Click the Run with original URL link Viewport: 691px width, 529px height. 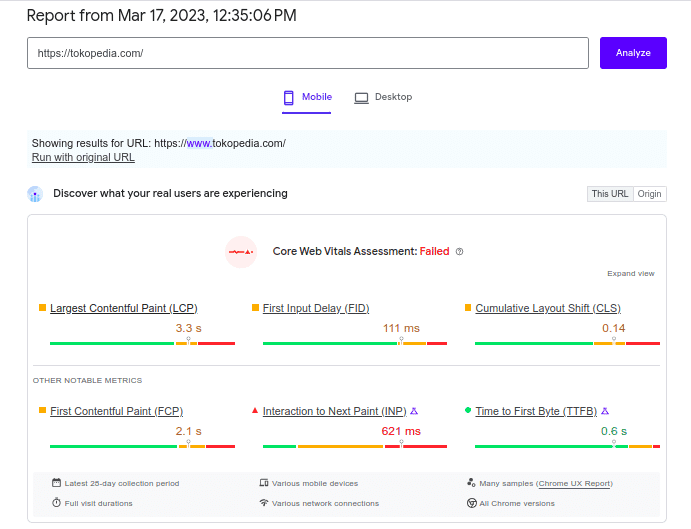(83, 157)
